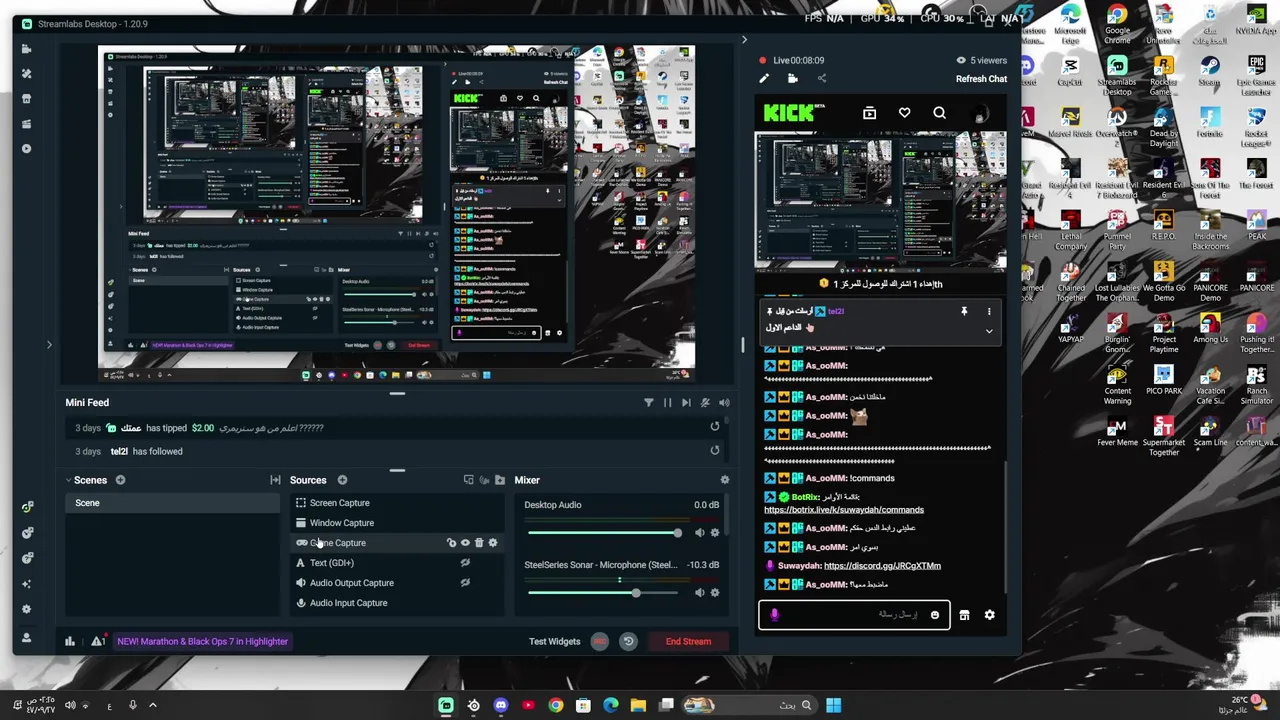
Task: Click the End Stream button
Action: tap(688, 641)
